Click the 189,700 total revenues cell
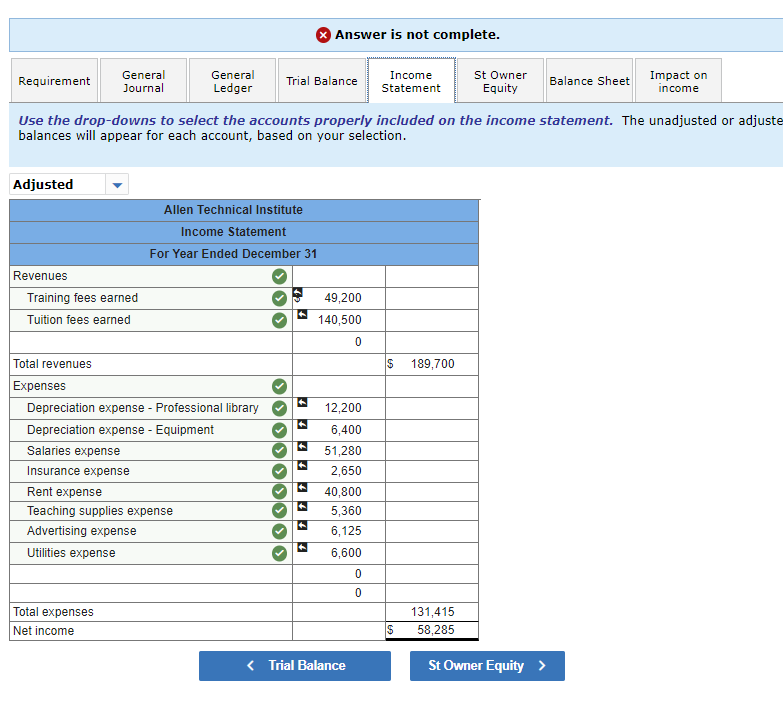The height and width of the screenshot is (712, 783). coord(432,364)
